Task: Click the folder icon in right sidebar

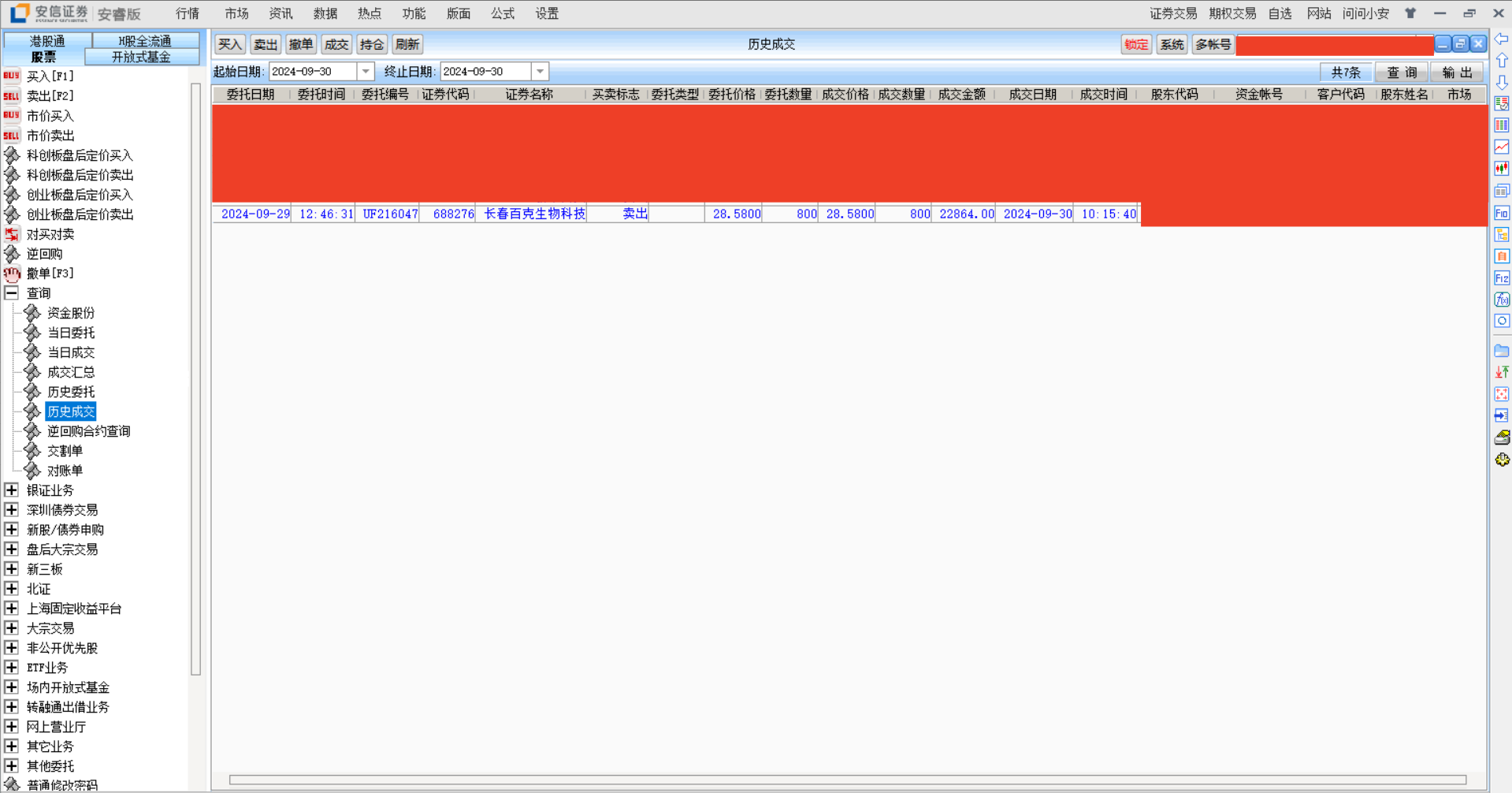Action: point(1502,351)
